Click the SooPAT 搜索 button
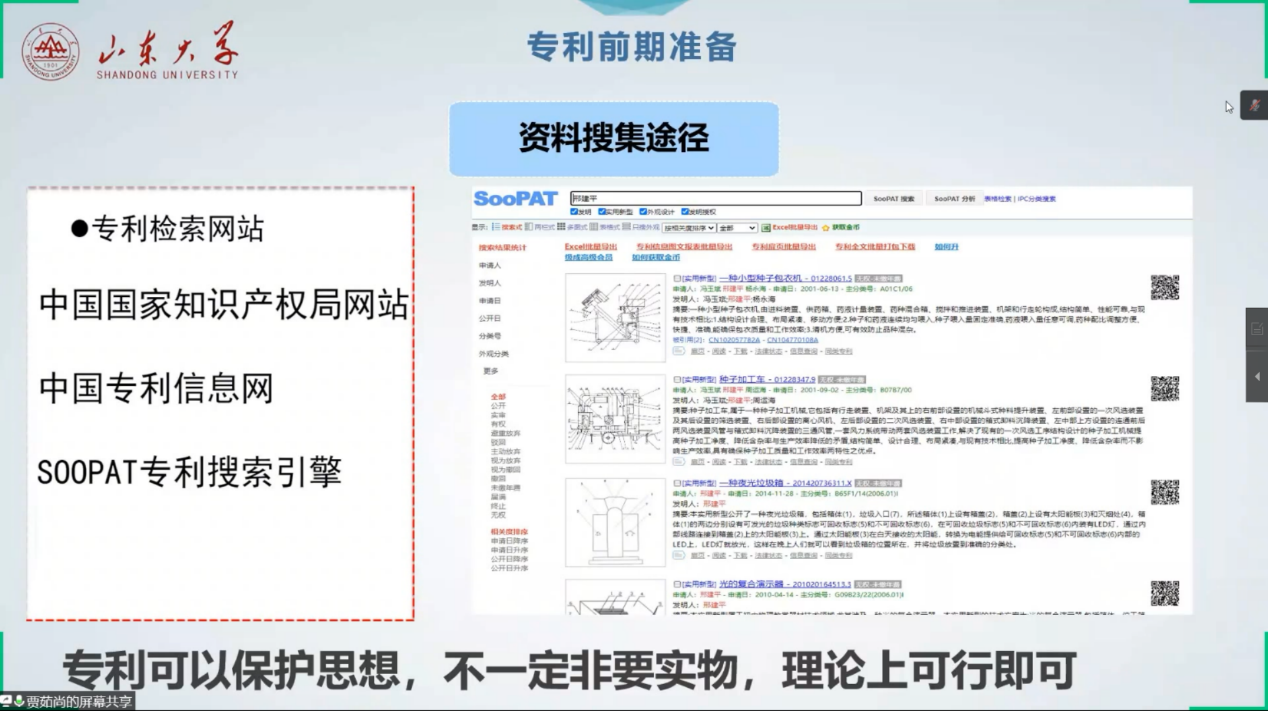Viewport: 1268px width, 711px height. click(894, 199)
